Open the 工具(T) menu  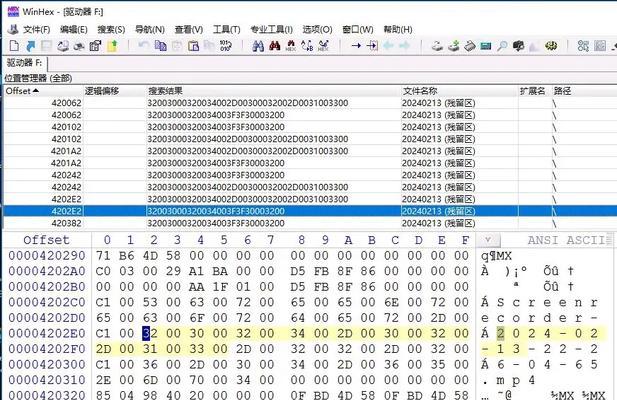point(227,29)
